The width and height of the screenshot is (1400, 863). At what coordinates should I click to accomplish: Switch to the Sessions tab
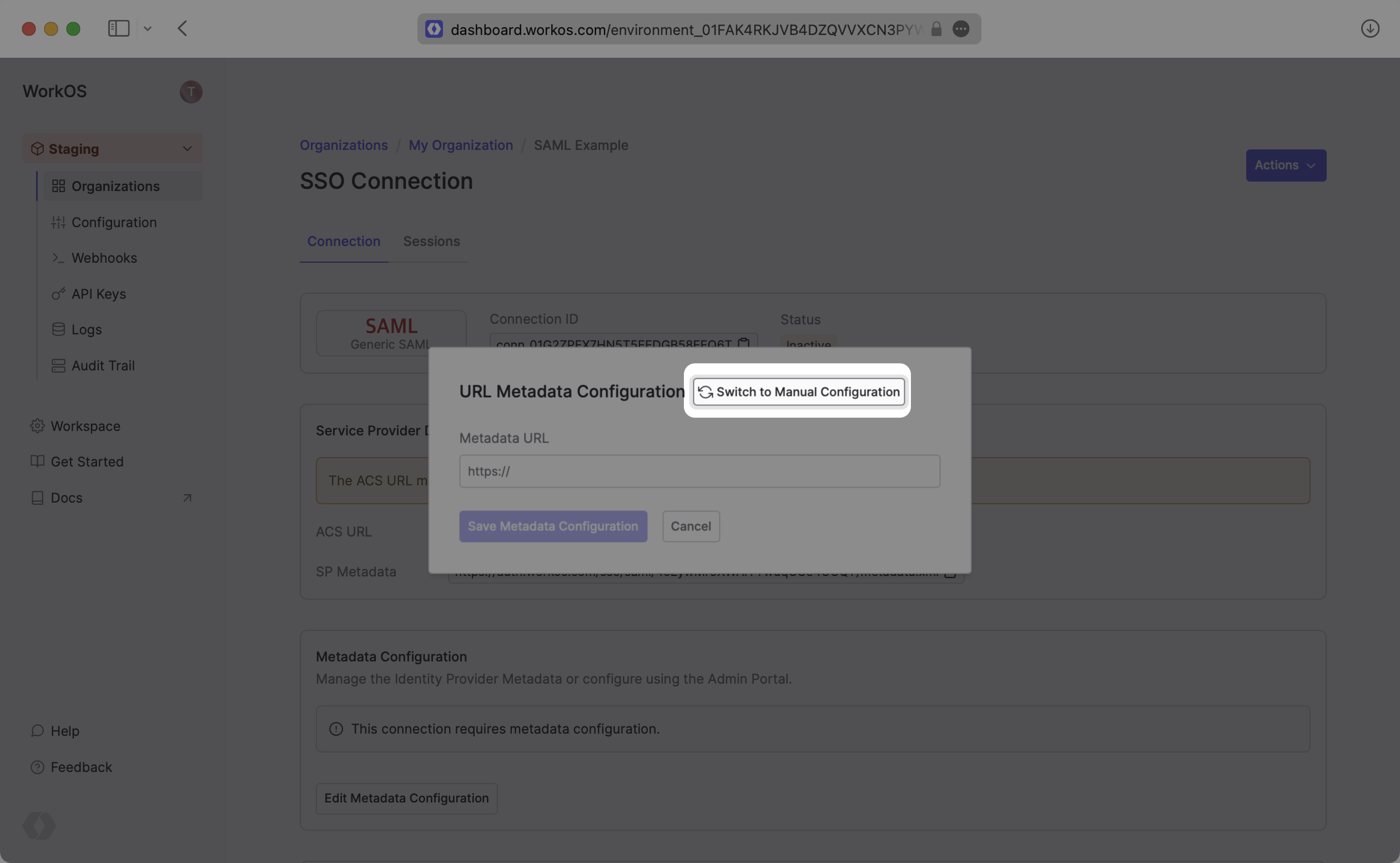click(x=431, y=241)
